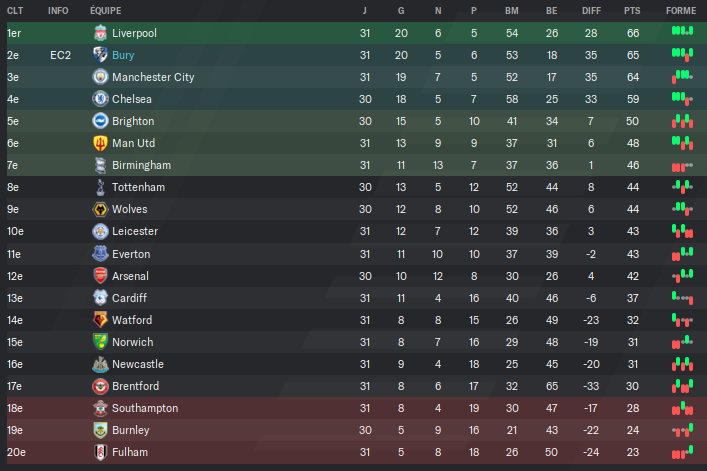
Task: Open the Southampton team link
Action: [145, 408]
